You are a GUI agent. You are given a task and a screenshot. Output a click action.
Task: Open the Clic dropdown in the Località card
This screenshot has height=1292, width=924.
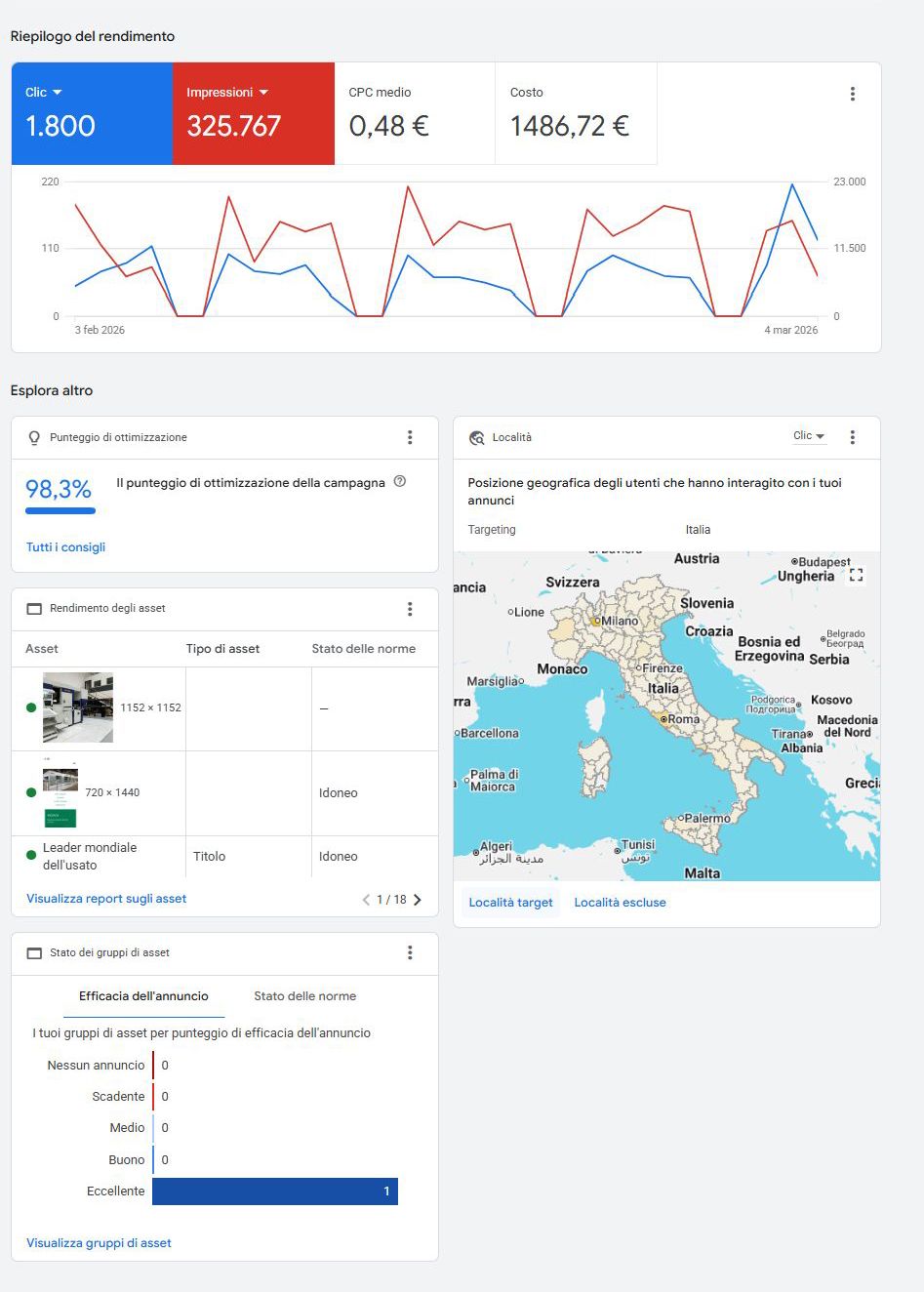(x=809, y=436)
